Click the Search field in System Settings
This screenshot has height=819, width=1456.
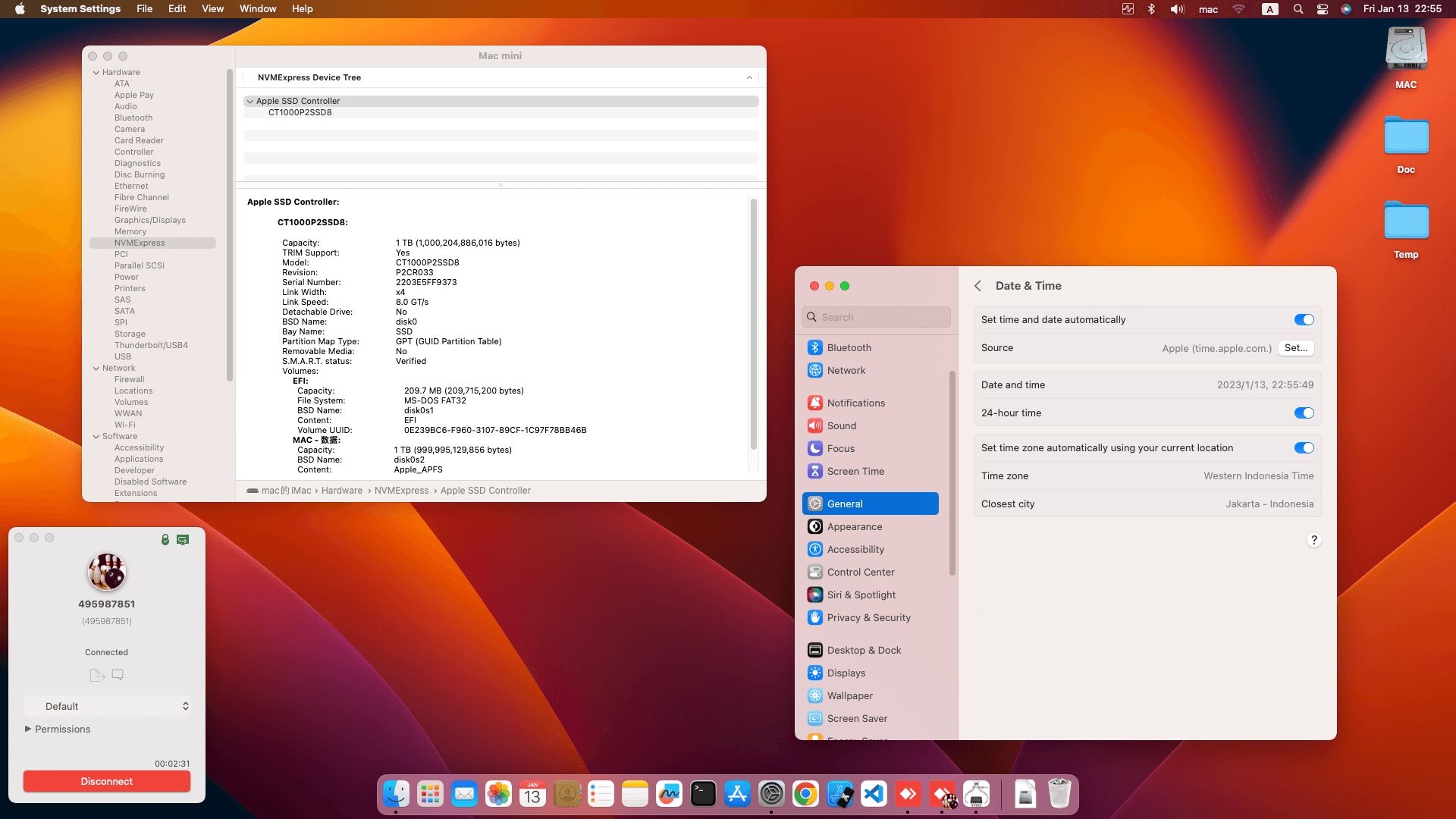click(876, 316)
